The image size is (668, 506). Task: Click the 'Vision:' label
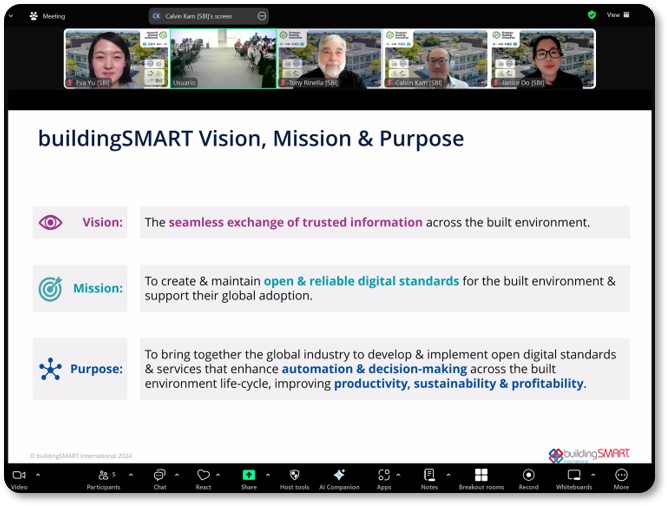102,222
